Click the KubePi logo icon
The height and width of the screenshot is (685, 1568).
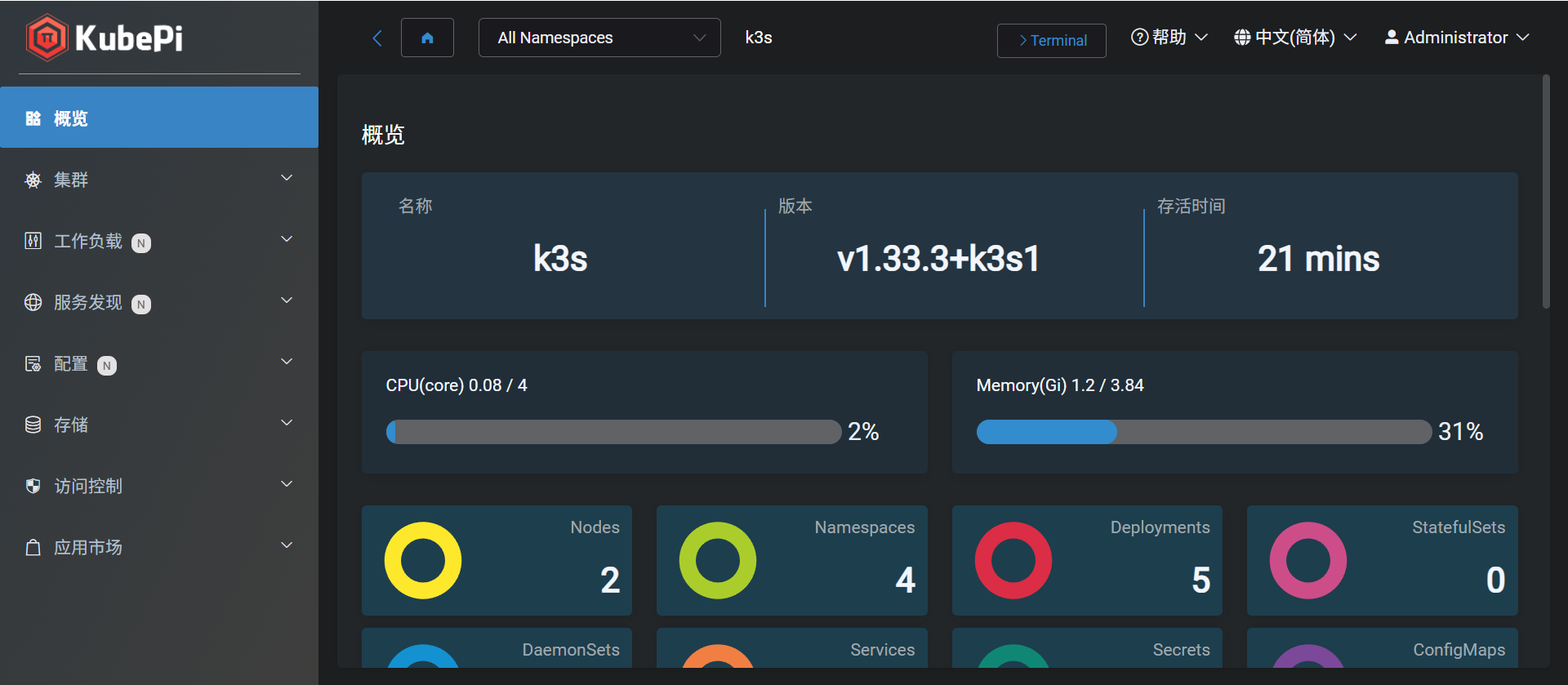click(47, 38)
